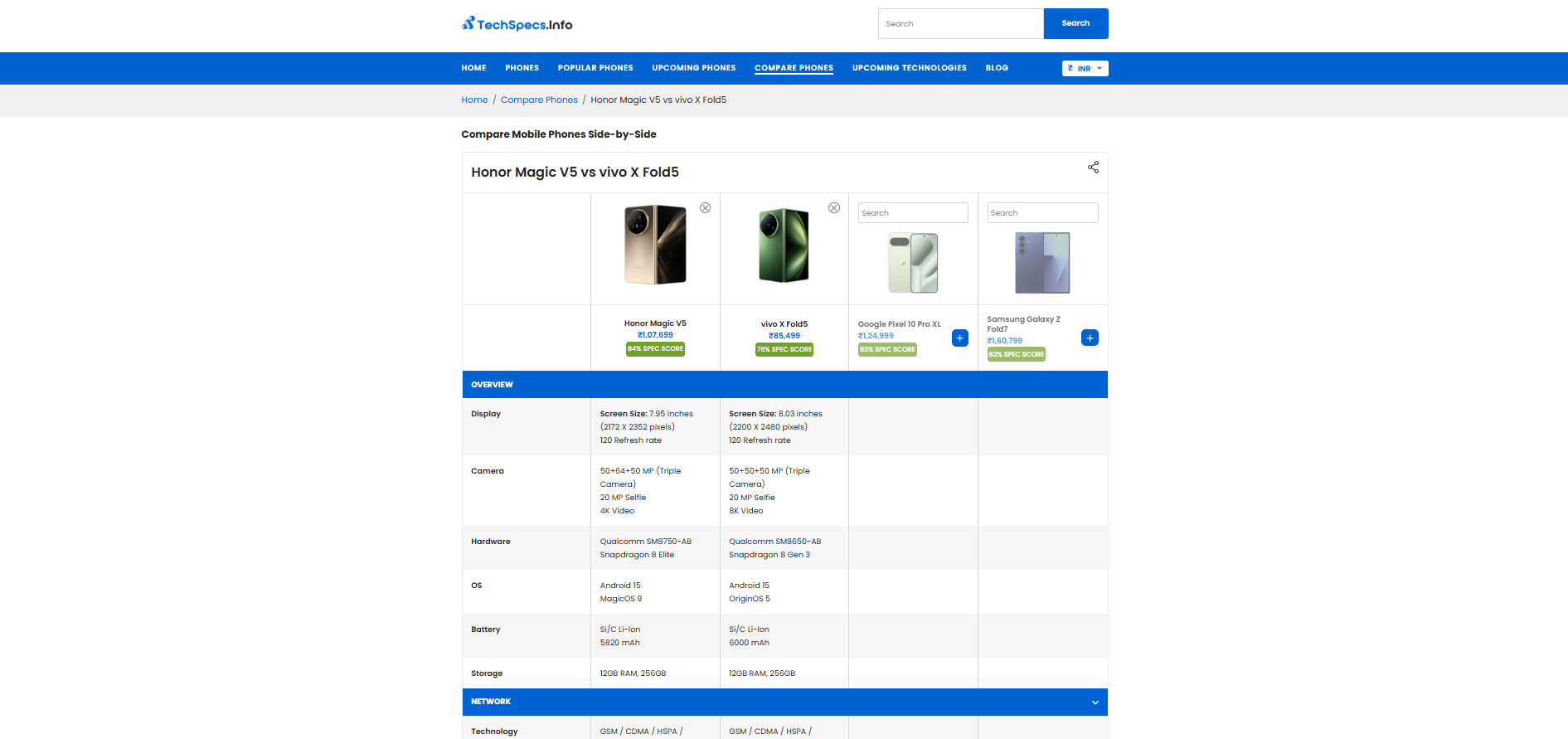Click the ₹1,60,799 price
Screen dimensions: 1568x739
1004,341
